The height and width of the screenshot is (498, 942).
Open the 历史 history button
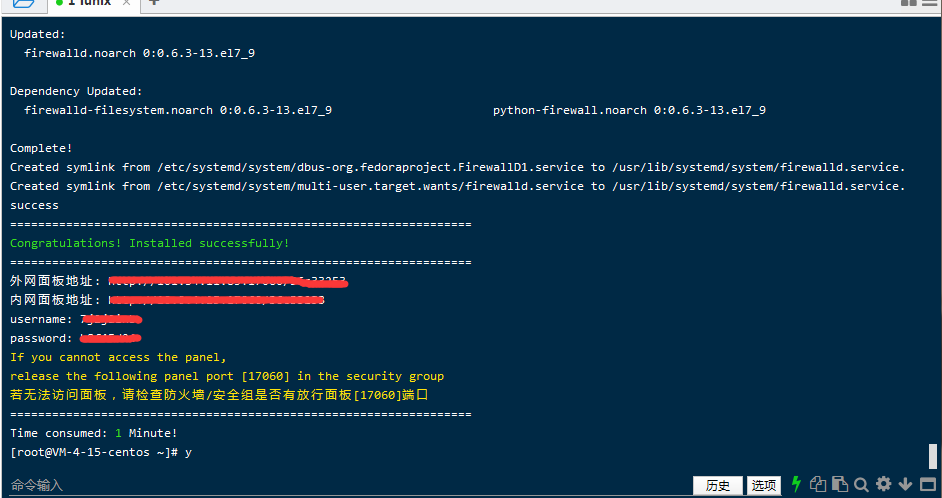tap(718, 485)
